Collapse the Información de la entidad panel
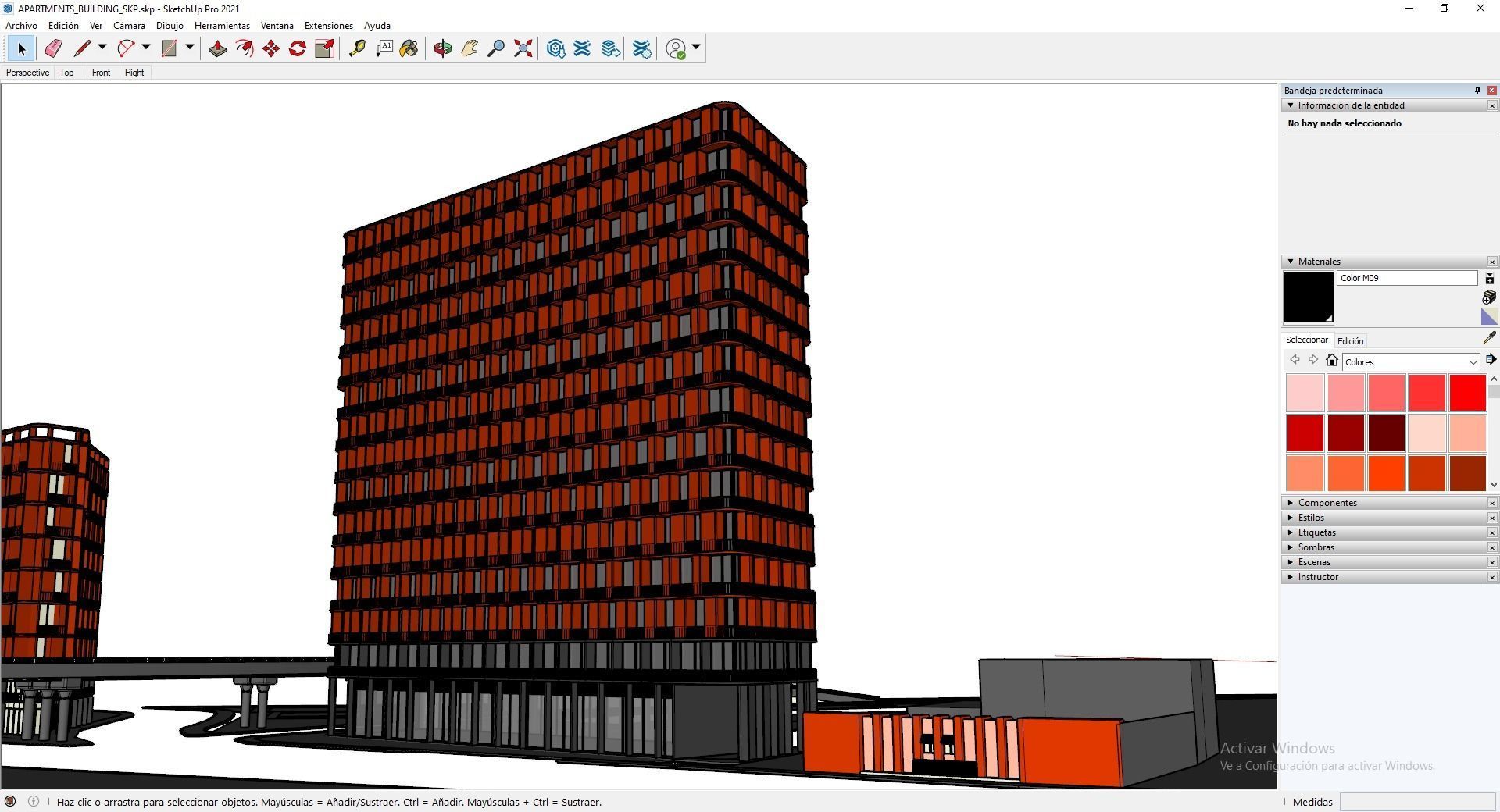This screenshot has height=812, width=1500. pyautogui.click(x=1291, y=105)
